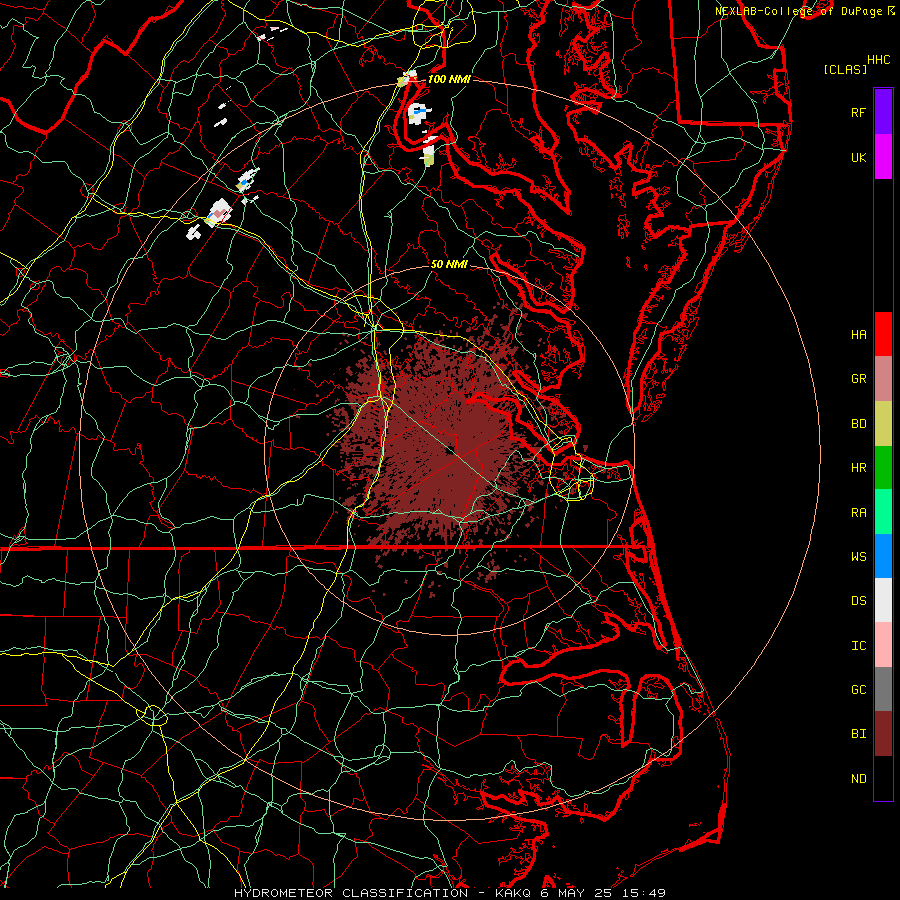Viewport: 900px width, 900px height.
Task: Select the GR pink legend swatch
Action: 883,379
